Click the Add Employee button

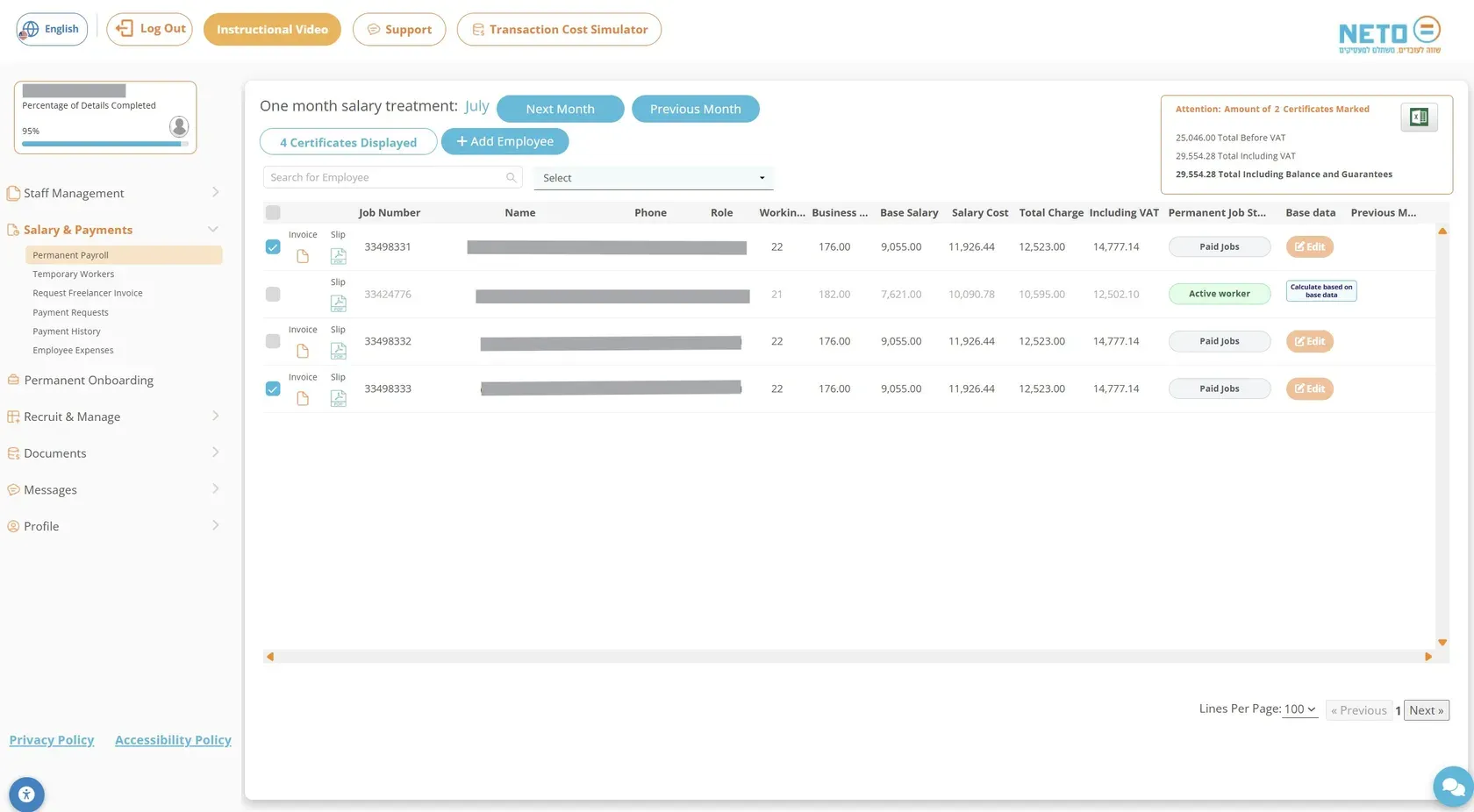[504, 141]
